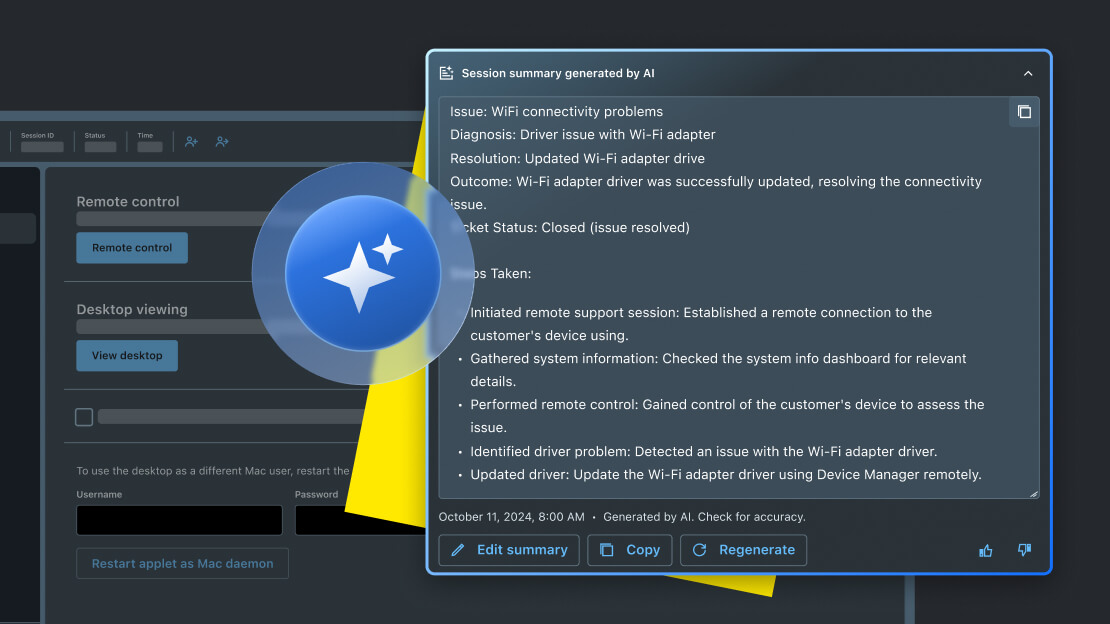The width and height of the screenshot is (1110, 624).
Task: Click the 'Desktop viewing' section heading
Action: (132, 310)
